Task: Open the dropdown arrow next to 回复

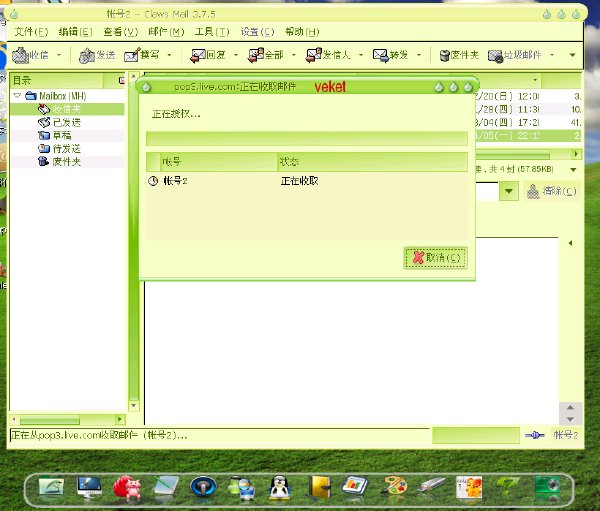Action: click(236, 55)
